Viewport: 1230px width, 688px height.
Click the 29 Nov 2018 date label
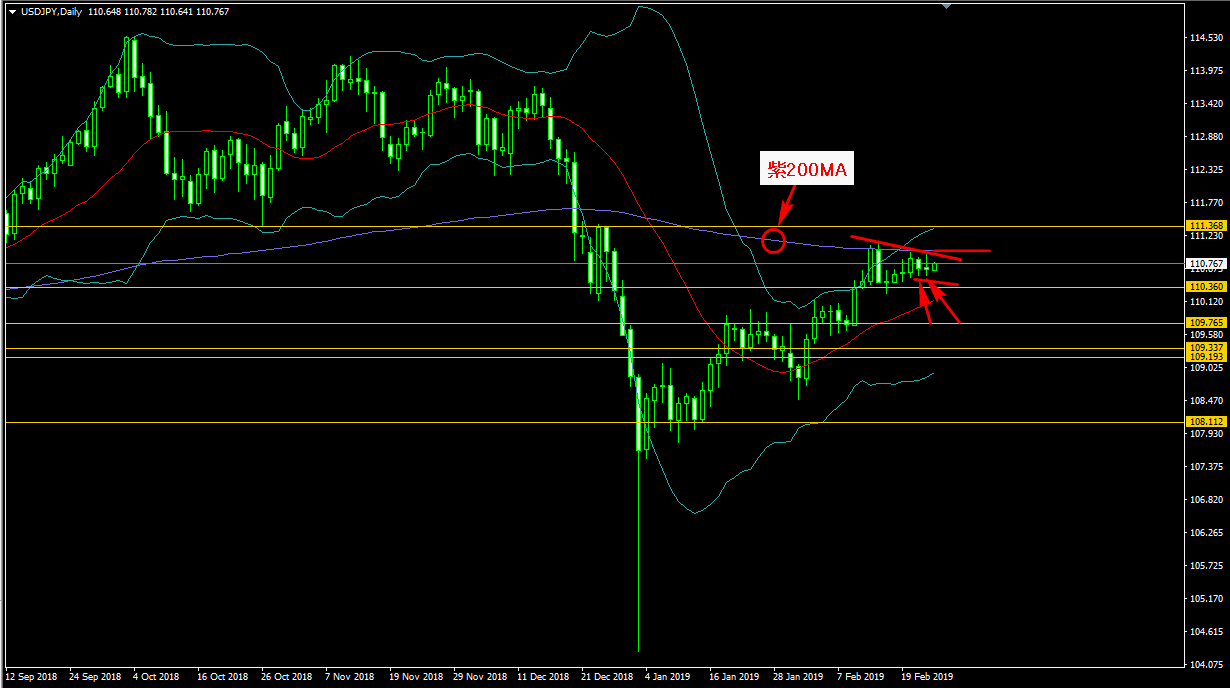point(480,676)
